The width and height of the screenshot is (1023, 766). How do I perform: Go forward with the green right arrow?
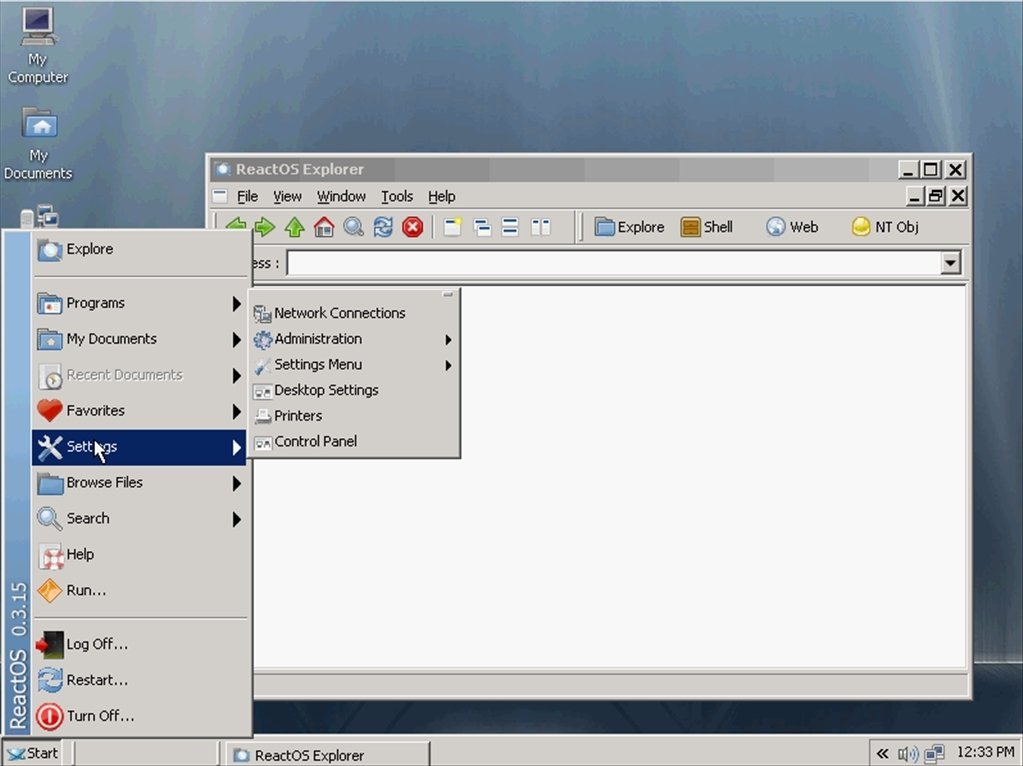tap(265, 227)
